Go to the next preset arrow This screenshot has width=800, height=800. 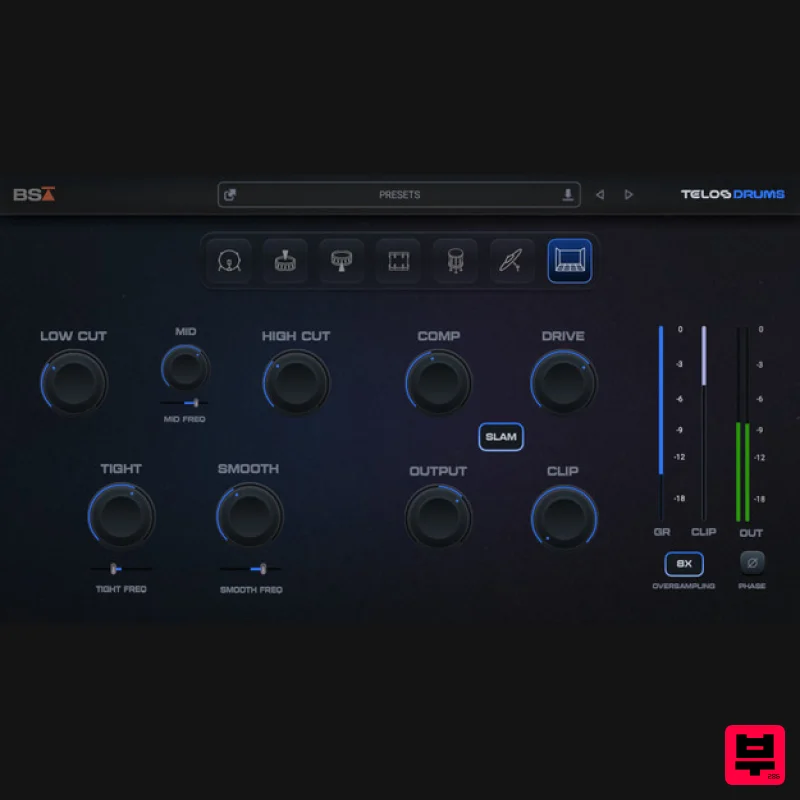pos(629,195)
